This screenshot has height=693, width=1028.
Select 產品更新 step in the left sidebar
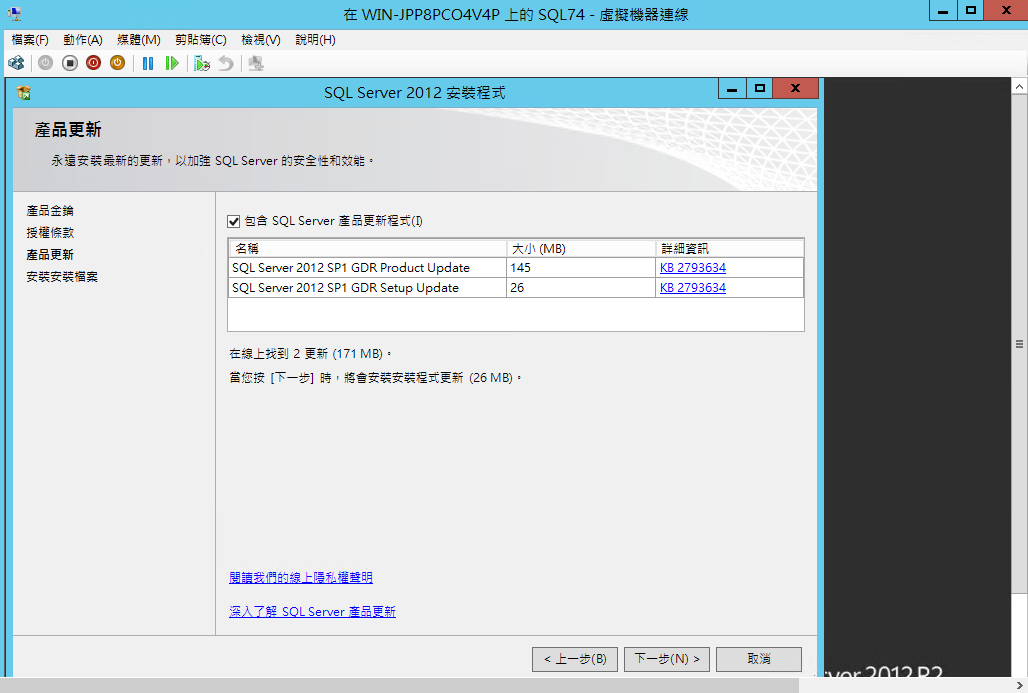pyautogui.click(x=50, y=254)
